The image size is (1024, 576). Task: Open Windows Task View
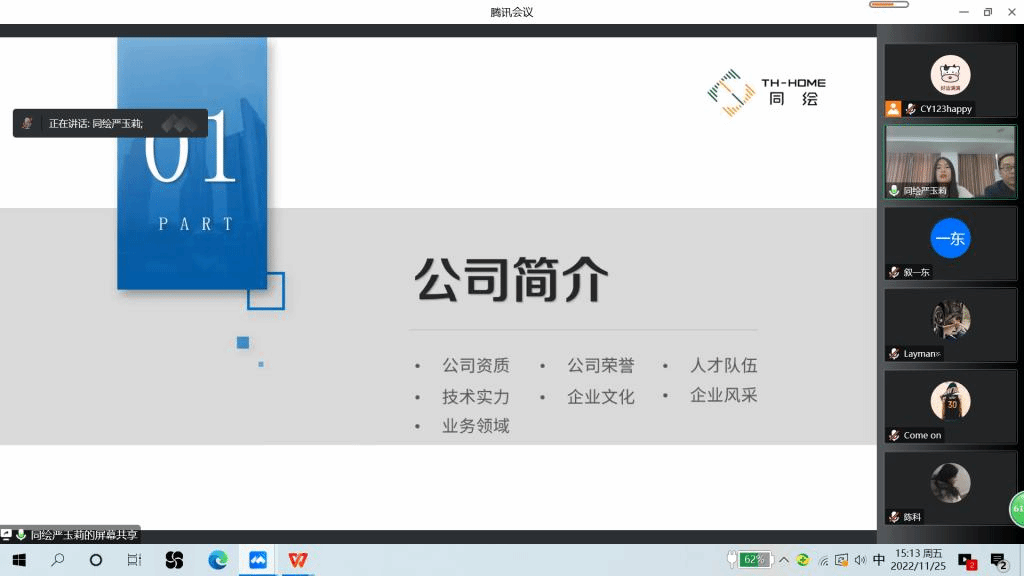[134, 560]
